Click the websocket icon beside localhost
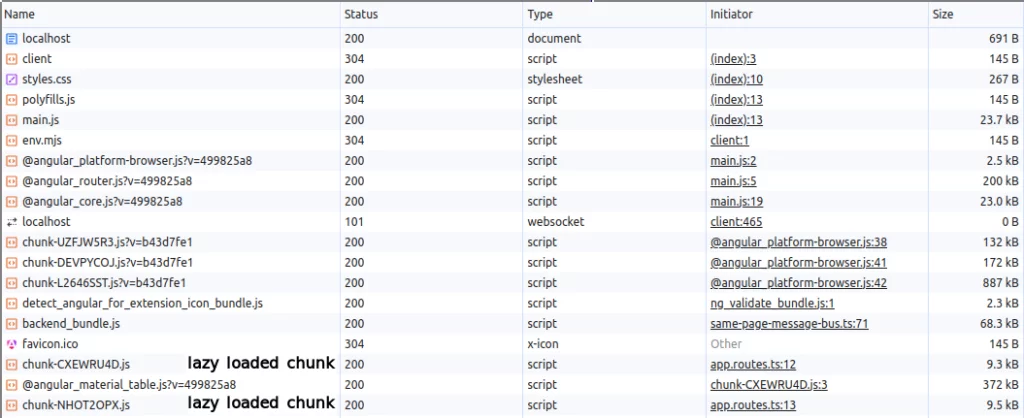 (x=12, y=222)
